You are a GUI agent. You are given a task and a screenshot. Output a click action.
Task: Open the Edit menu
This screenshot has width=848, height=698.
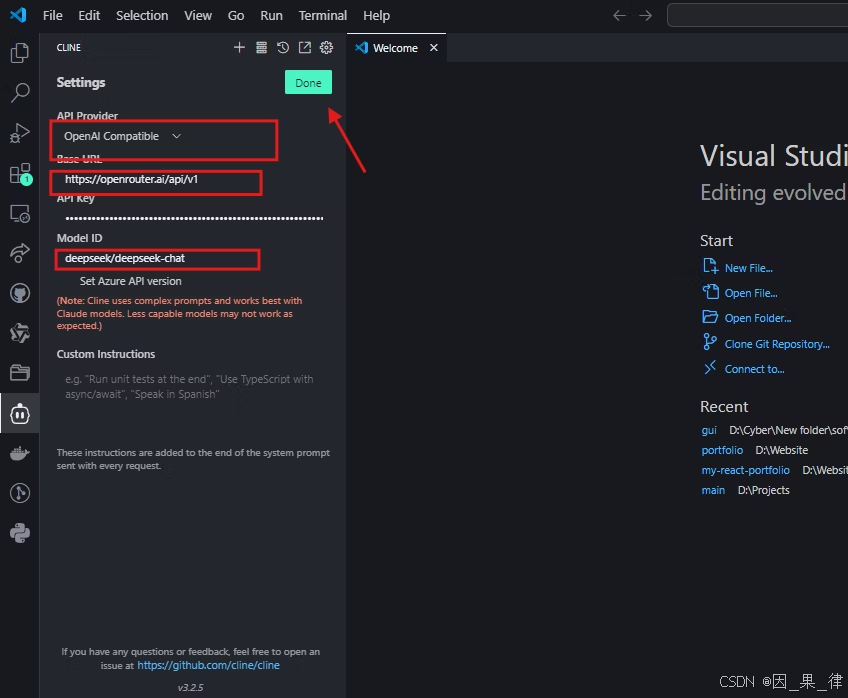tap(89, 16)
